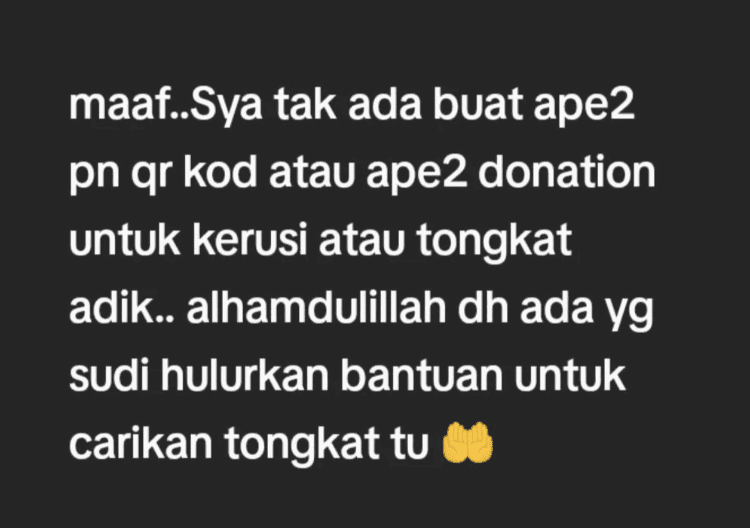750x528 pixels.
Task: Click the word "tak"
Action: pos(305,104)
